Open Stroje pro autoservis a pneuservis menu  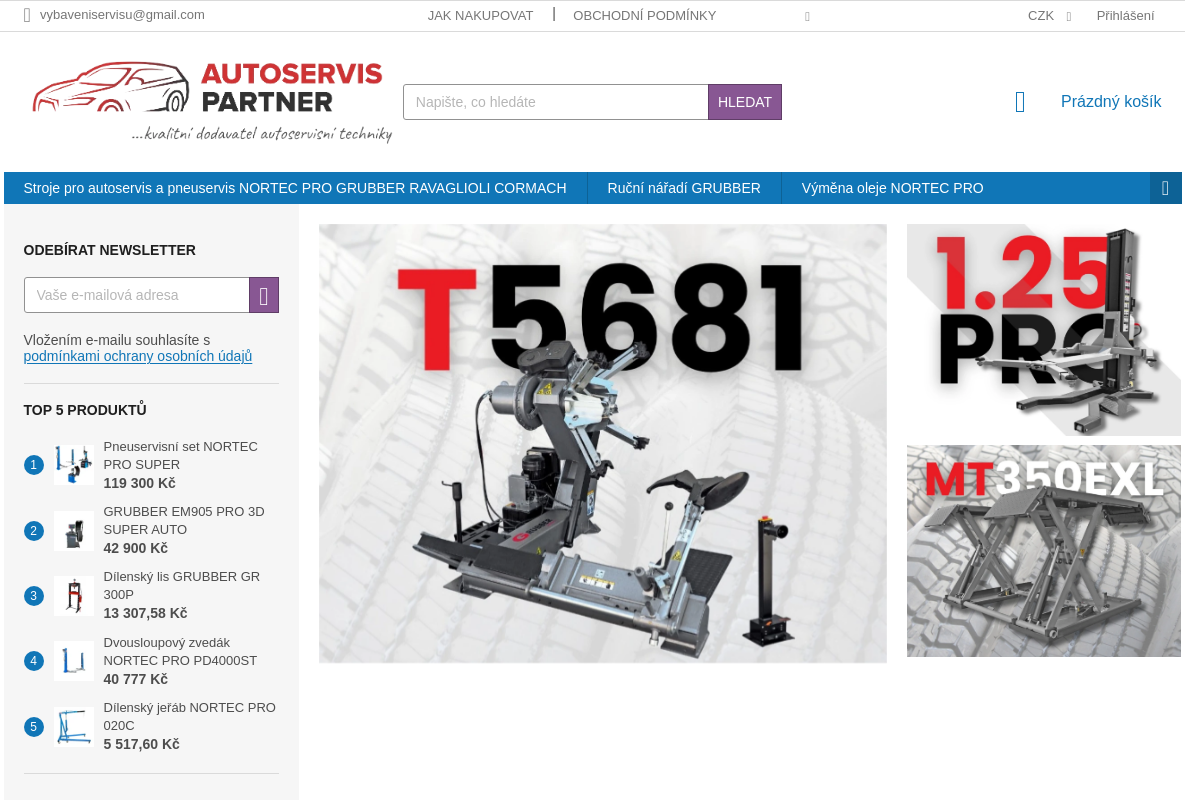(295, 188)
